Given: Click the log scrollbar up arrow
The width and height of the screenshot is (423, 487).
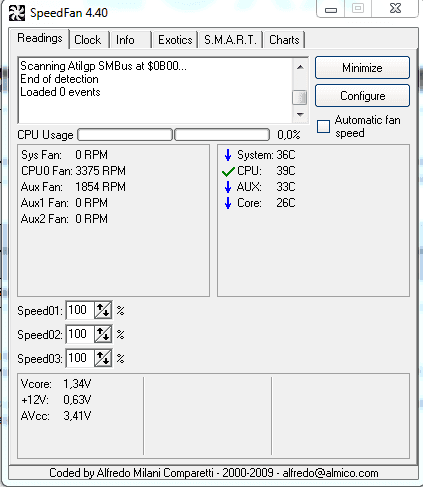Looking at the screenshot, I should pos(300,67).
